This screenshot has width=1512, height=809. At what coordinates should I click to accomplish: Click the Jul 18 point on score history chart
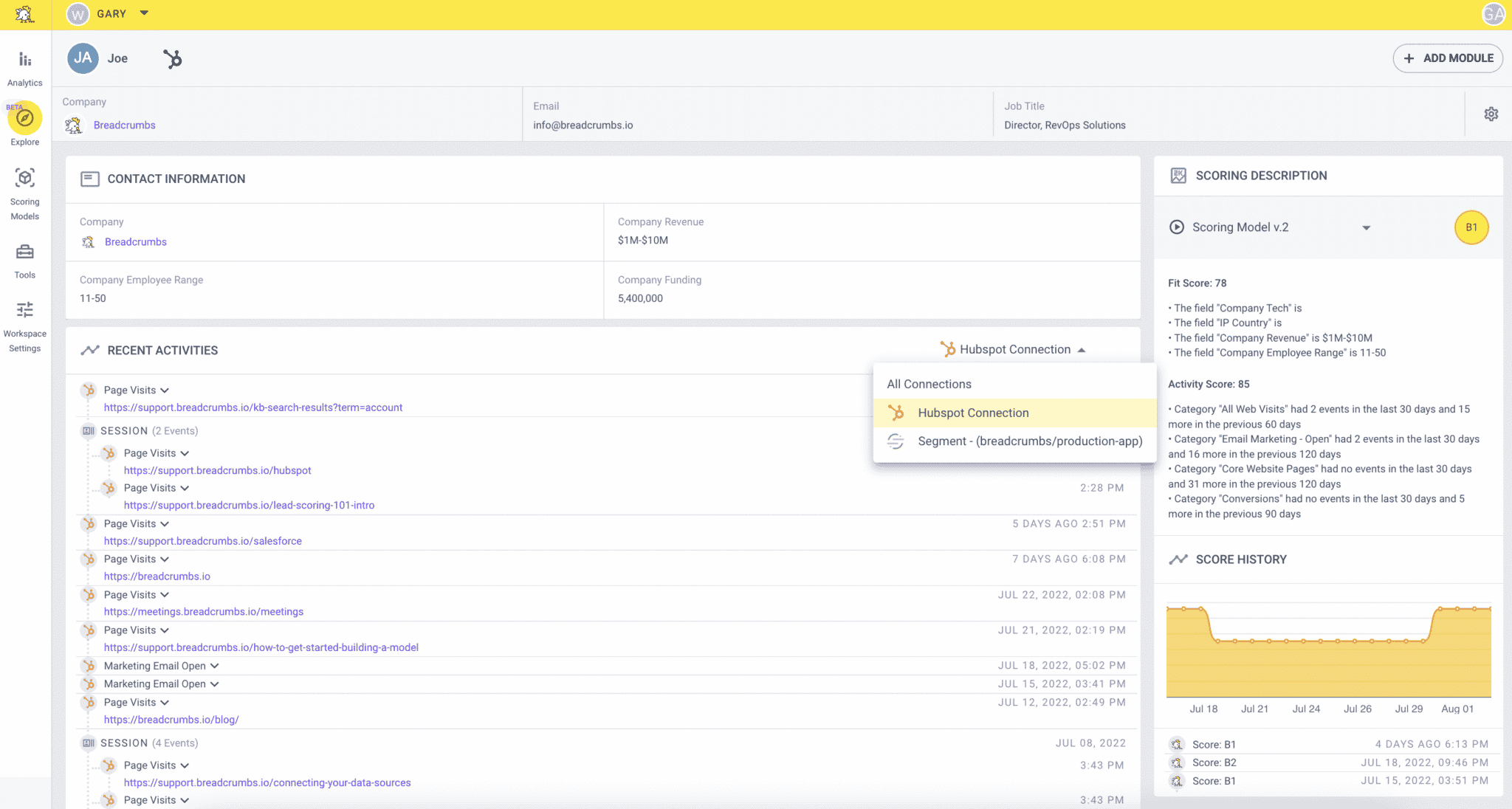tap(1201, 608)
